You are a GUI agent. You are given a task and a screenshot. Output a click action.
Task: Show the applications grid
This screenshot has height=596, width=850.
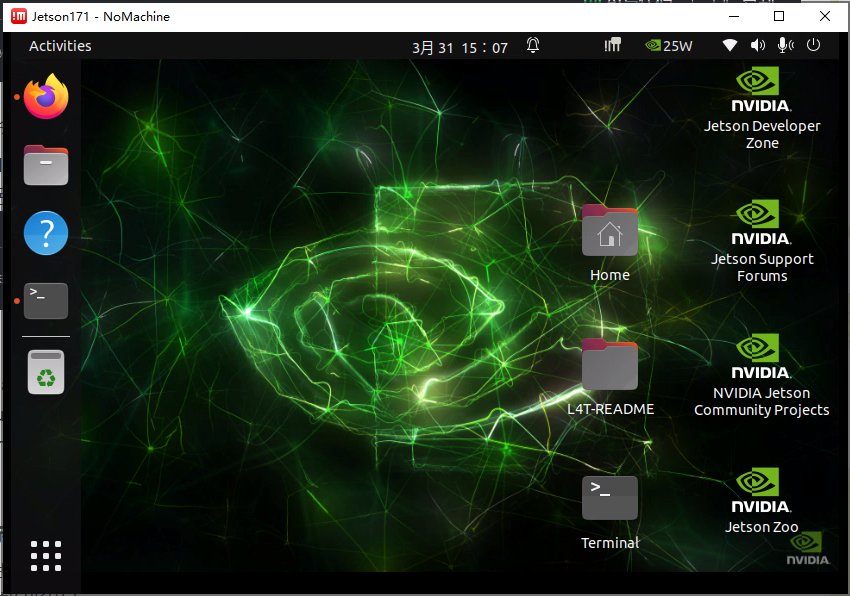coord(46,556)
